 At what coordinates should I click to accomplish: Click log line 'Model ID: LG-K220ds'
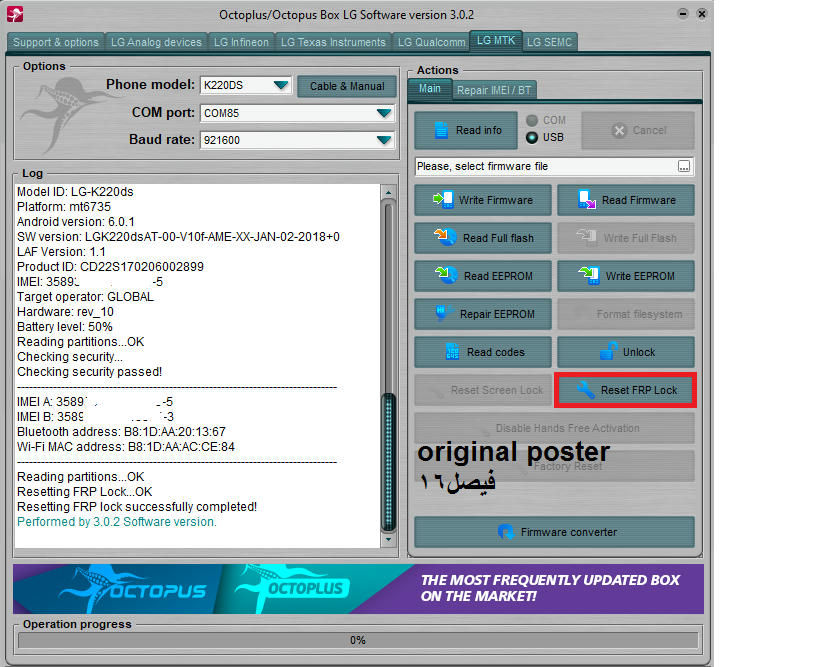tap(75, 192)
